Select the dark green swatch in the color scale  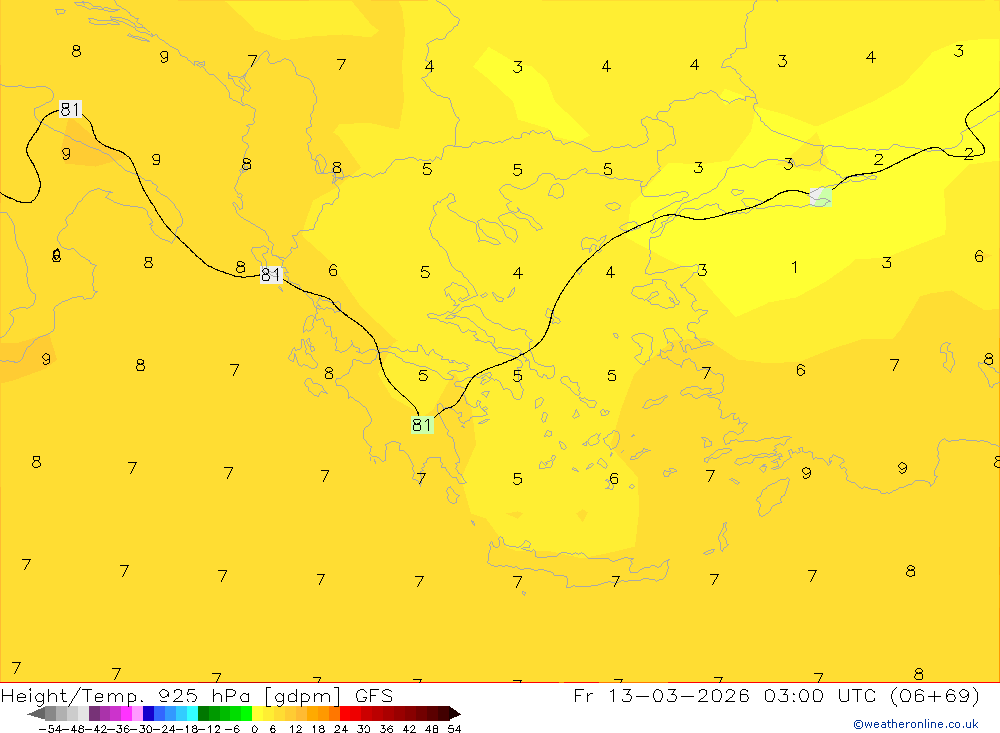tap(203, 713)
